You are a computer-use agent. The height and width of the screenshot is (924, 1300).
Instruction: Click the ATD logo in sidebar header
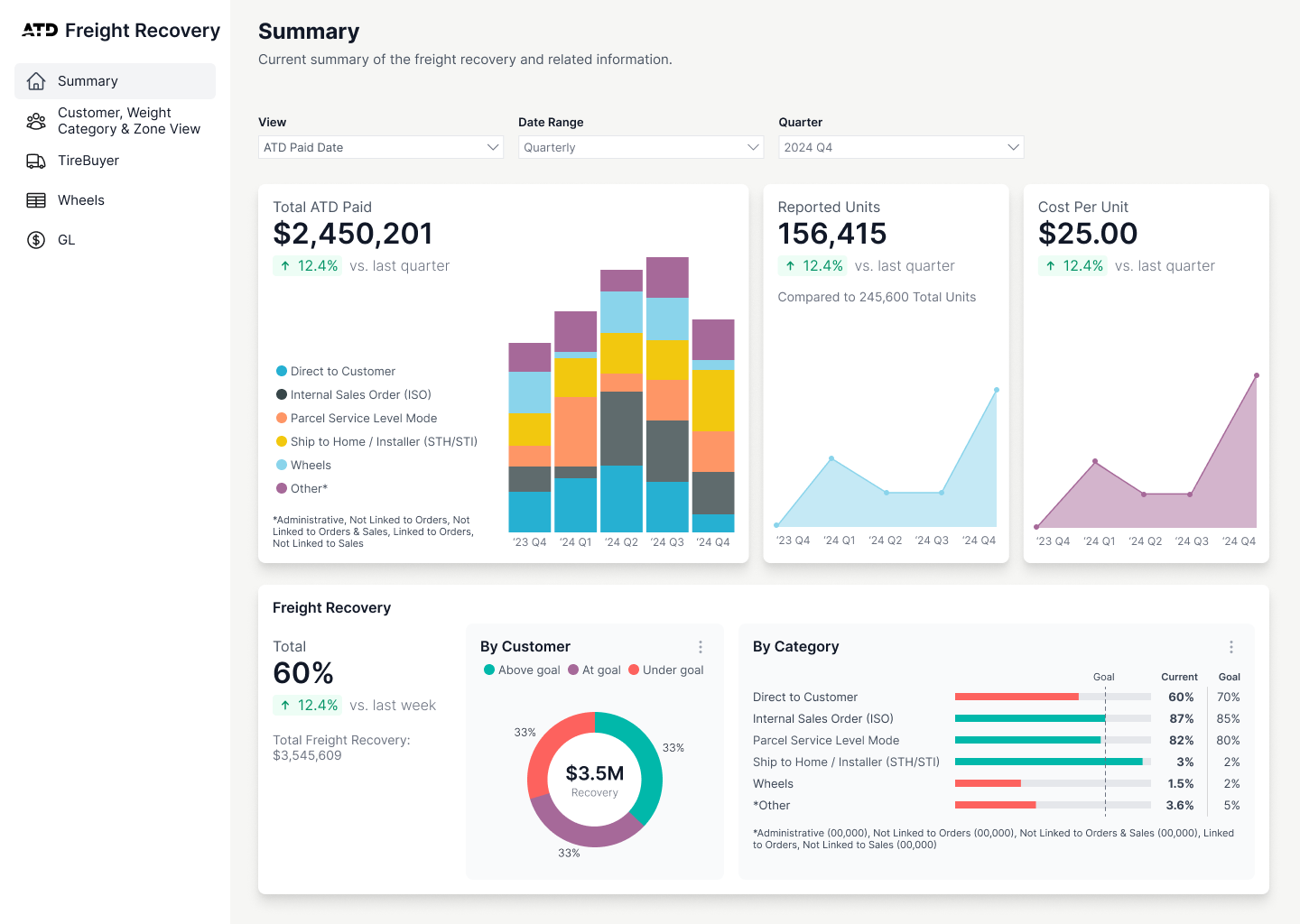pos(40,31)
